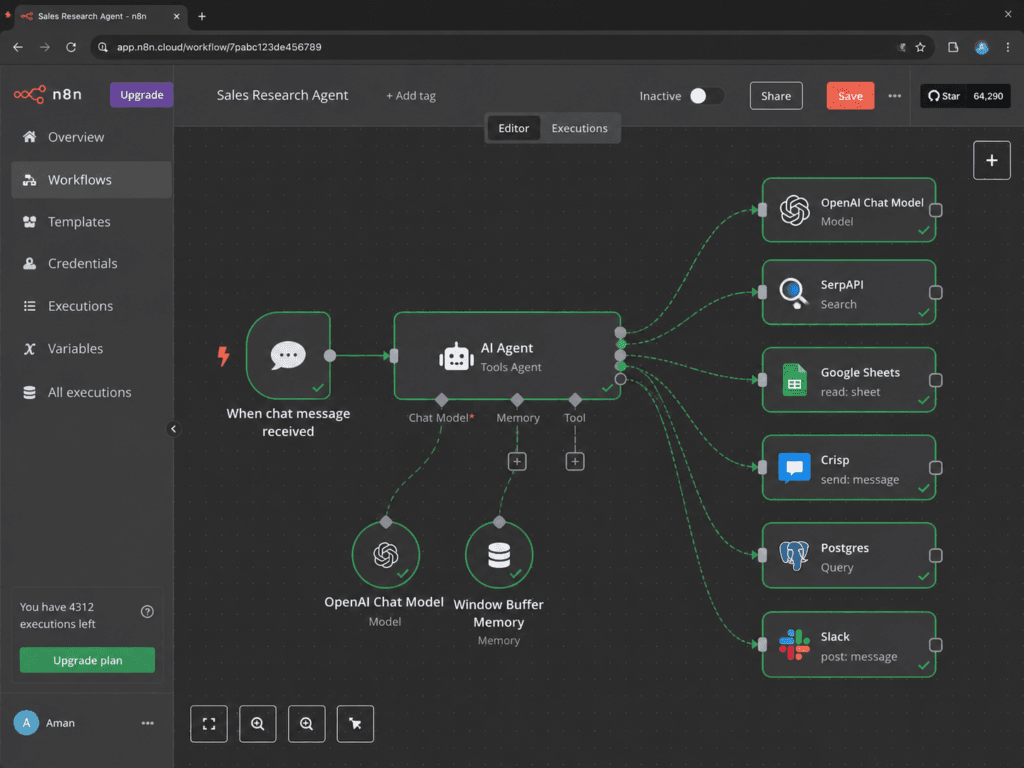Select the Postgres Query node icon
Viewport: 1024px width, 768px height.
pos(793,556)
